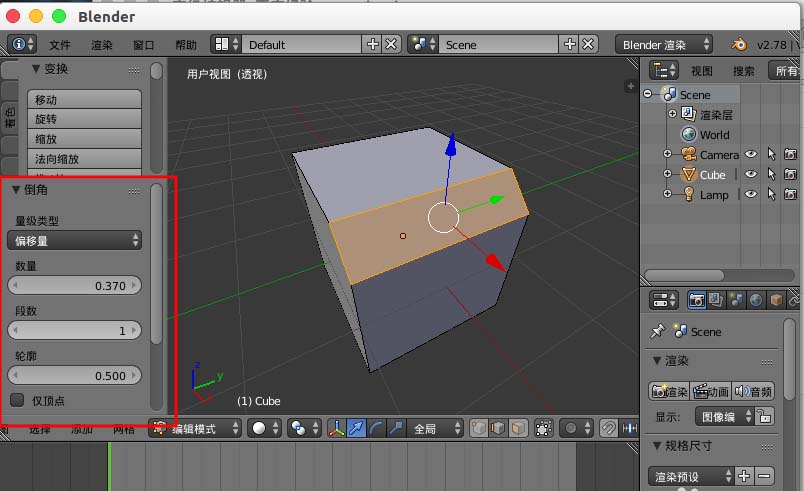Enable vertex select mode
Screen dimensions: 804x491
[x=478, y=428]
